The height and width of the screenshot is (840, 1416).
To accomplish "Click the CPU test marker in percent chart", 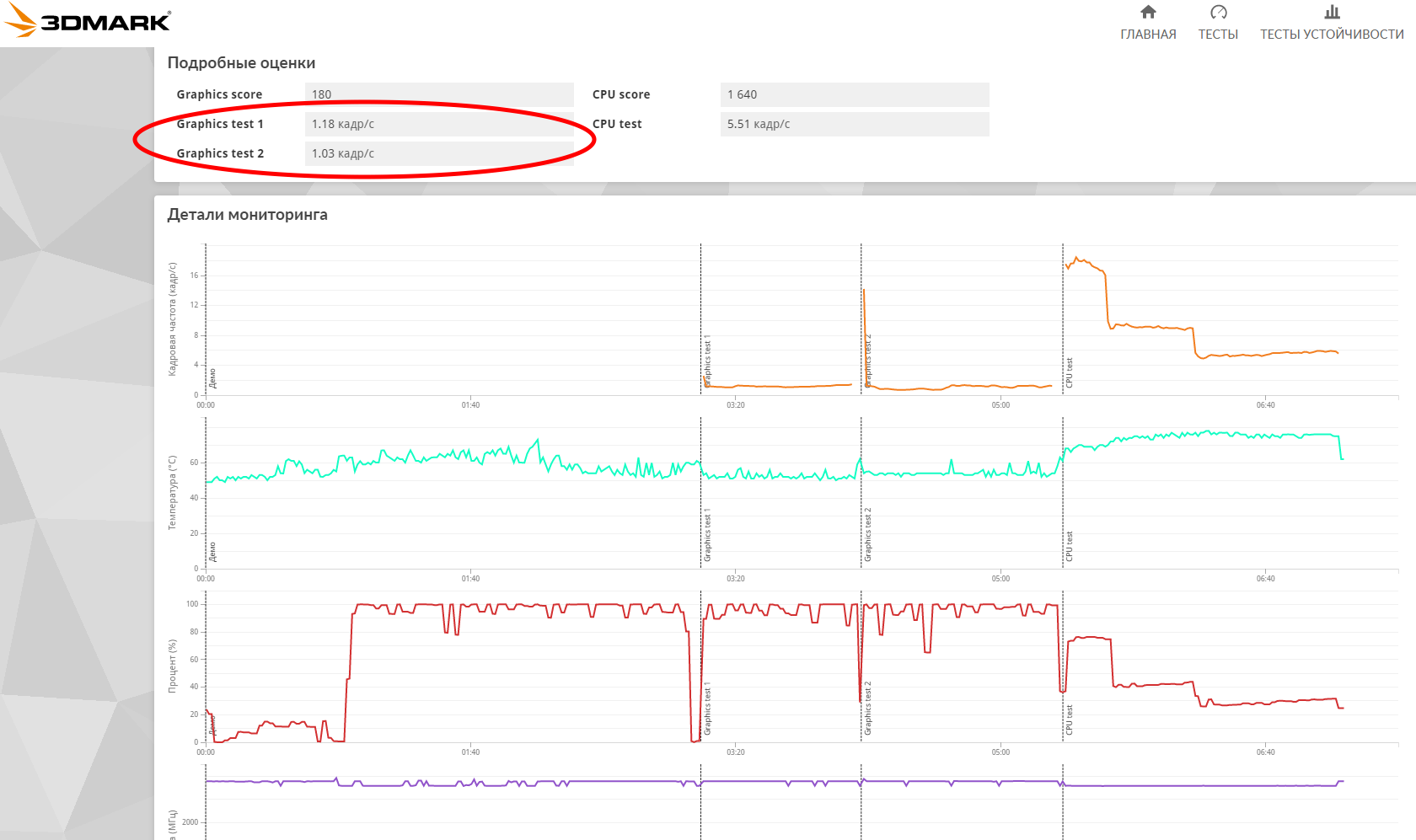I will click(1069, 720).
